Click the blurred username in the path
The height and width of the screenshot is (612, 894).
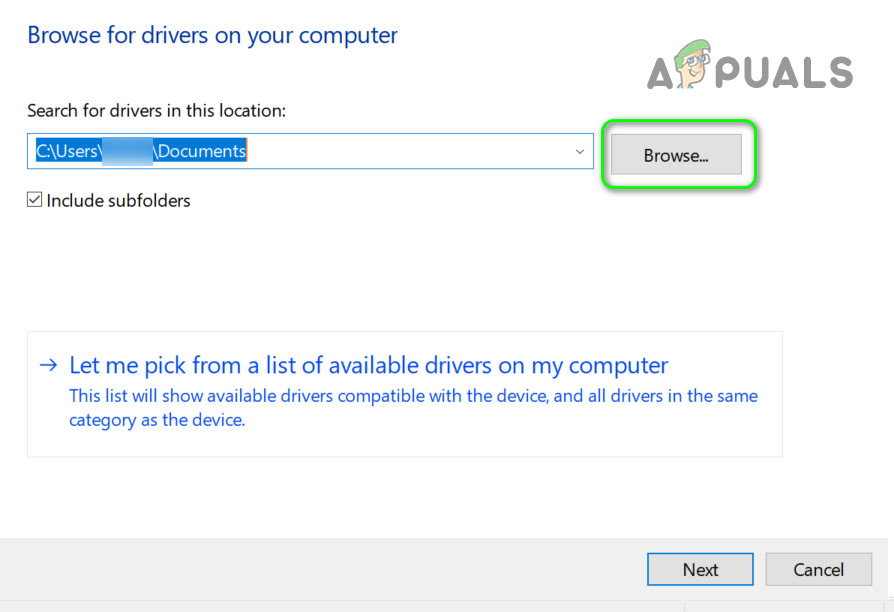129,152
